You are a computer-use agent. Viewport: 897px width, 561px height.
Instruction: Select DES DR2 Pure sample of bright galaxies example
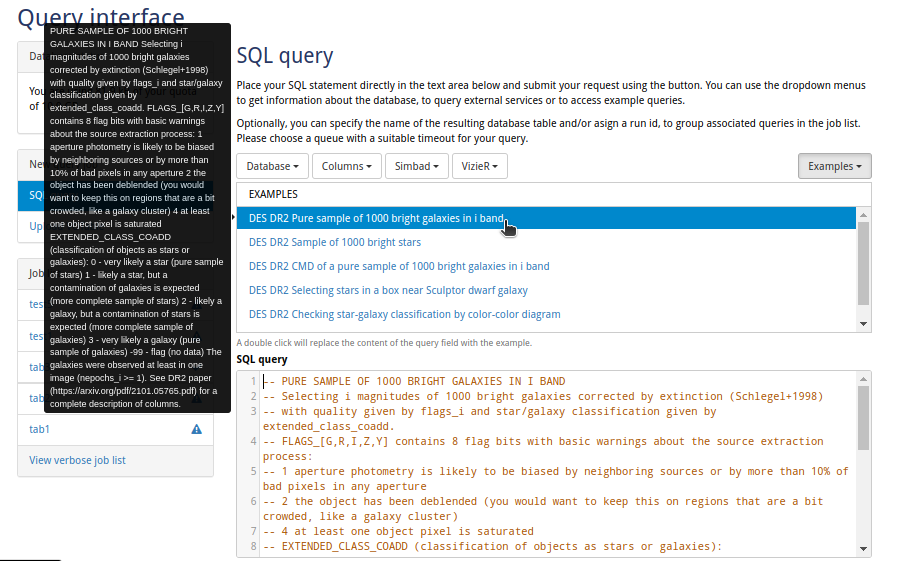376,218
